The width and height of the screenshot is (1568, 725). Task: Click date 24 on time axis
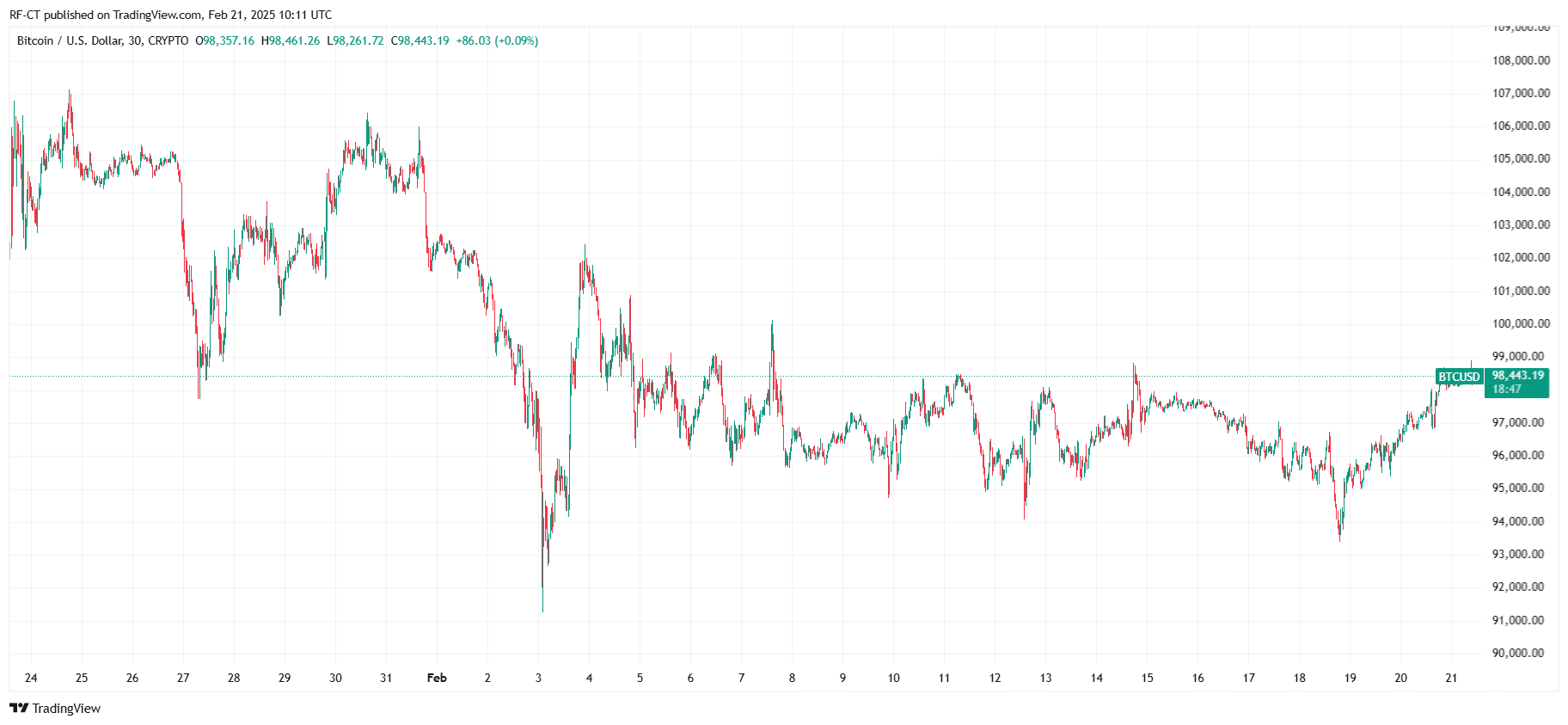[31, 678]
